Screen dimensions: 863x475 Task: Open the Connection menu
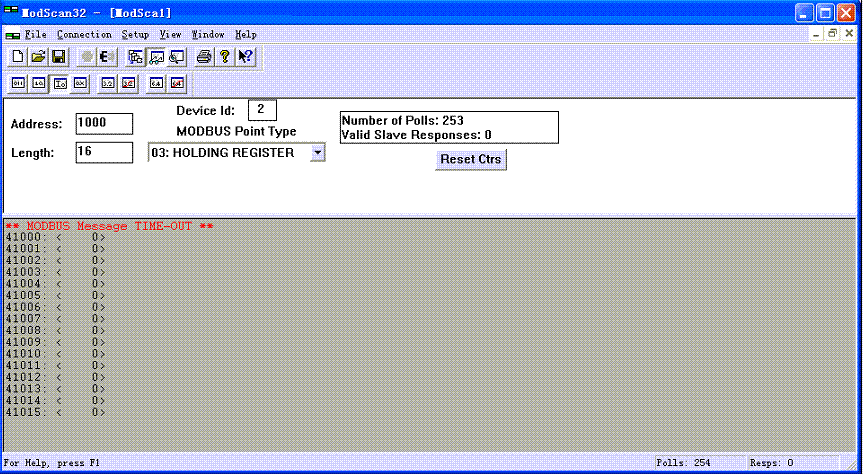coord(84,34)
